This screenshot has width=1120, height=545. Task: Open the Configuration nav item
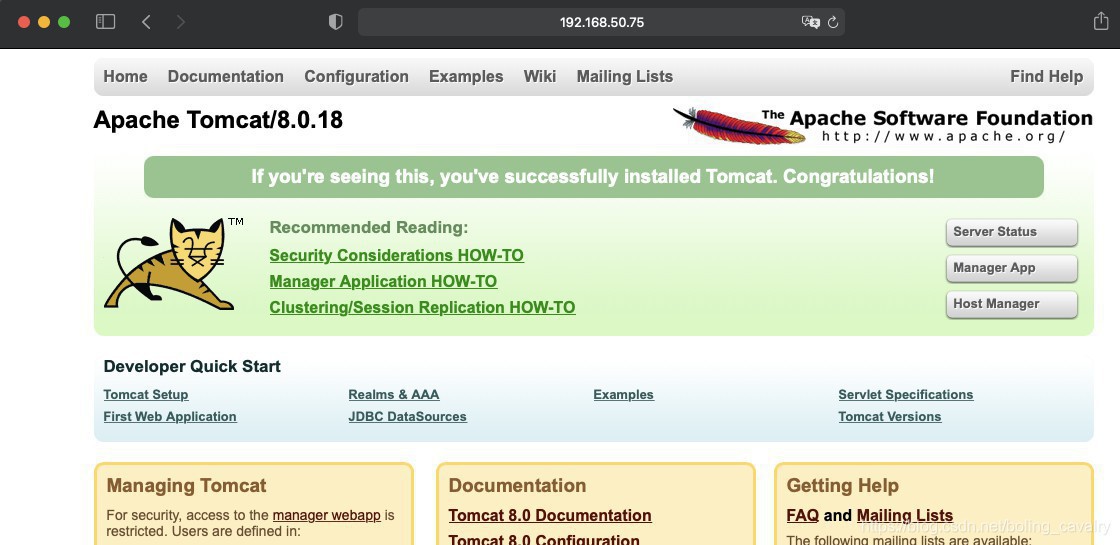(x=356, y=76)
